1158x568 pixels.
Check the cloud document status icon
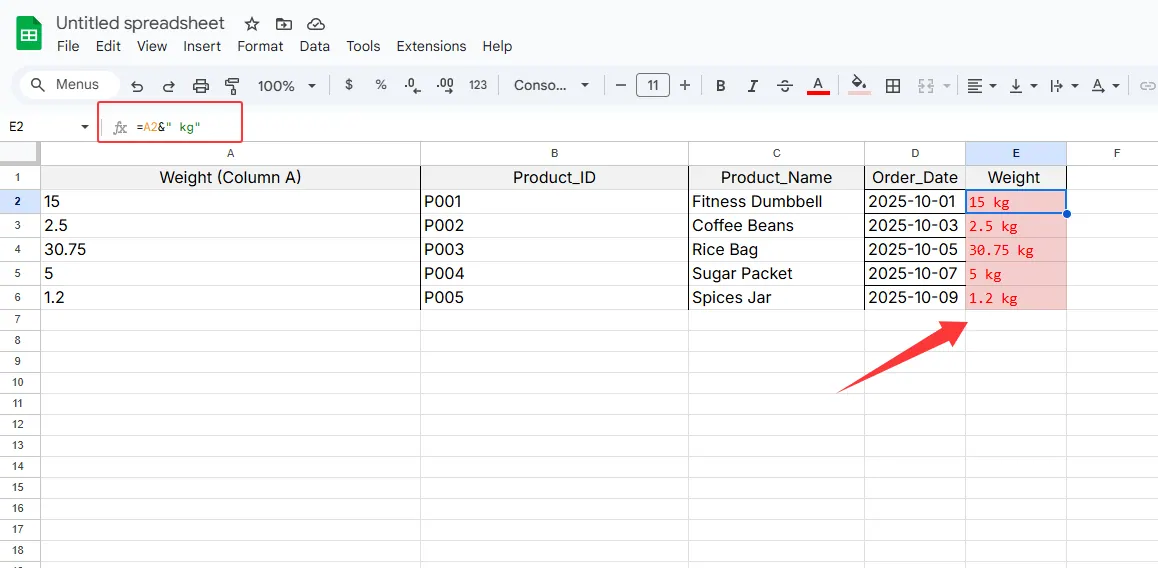click(x=316, y=23)
